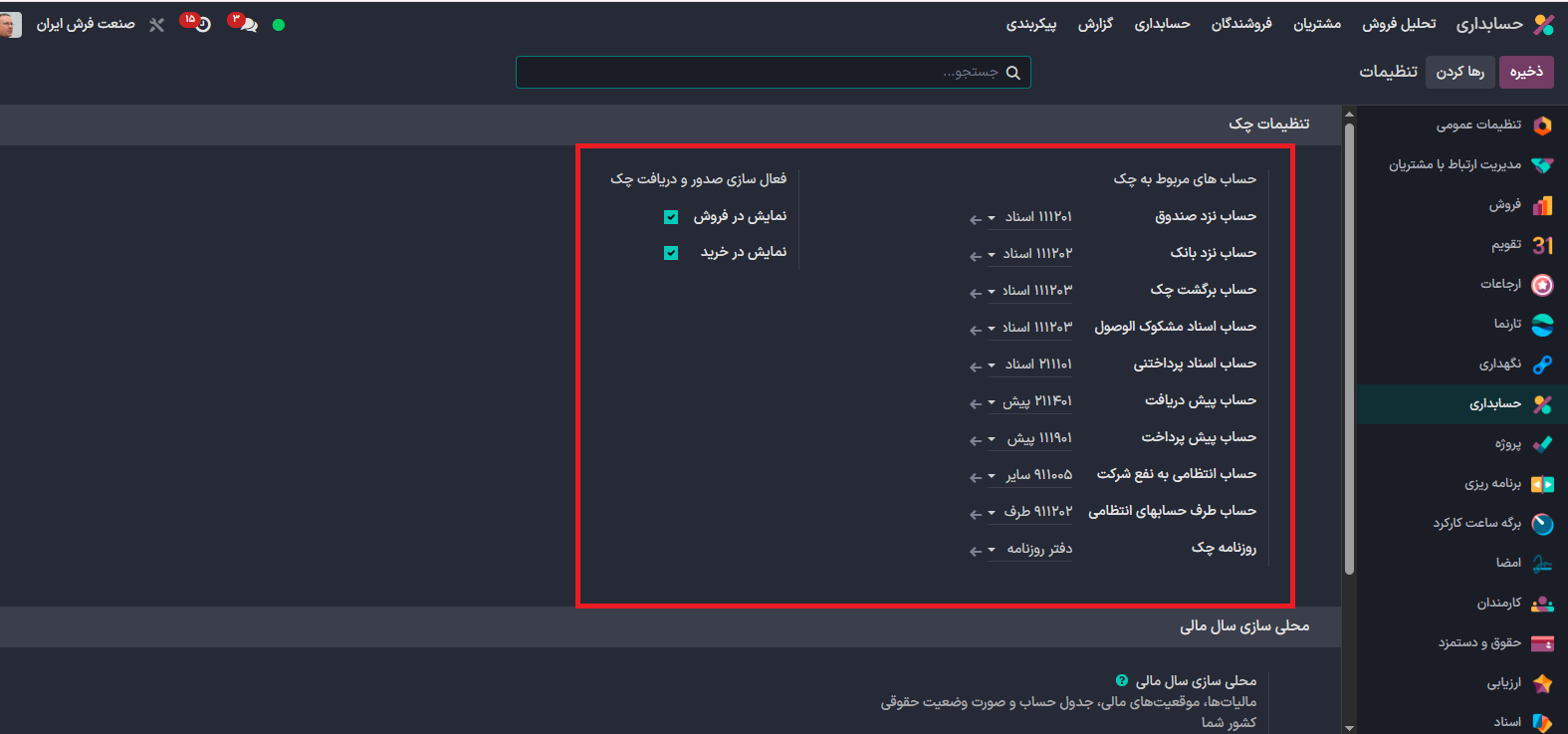This screenshot has height=734, width=1568.
Task: Open the مشتریان (Customers) menu
Action: coord(1316,24)
